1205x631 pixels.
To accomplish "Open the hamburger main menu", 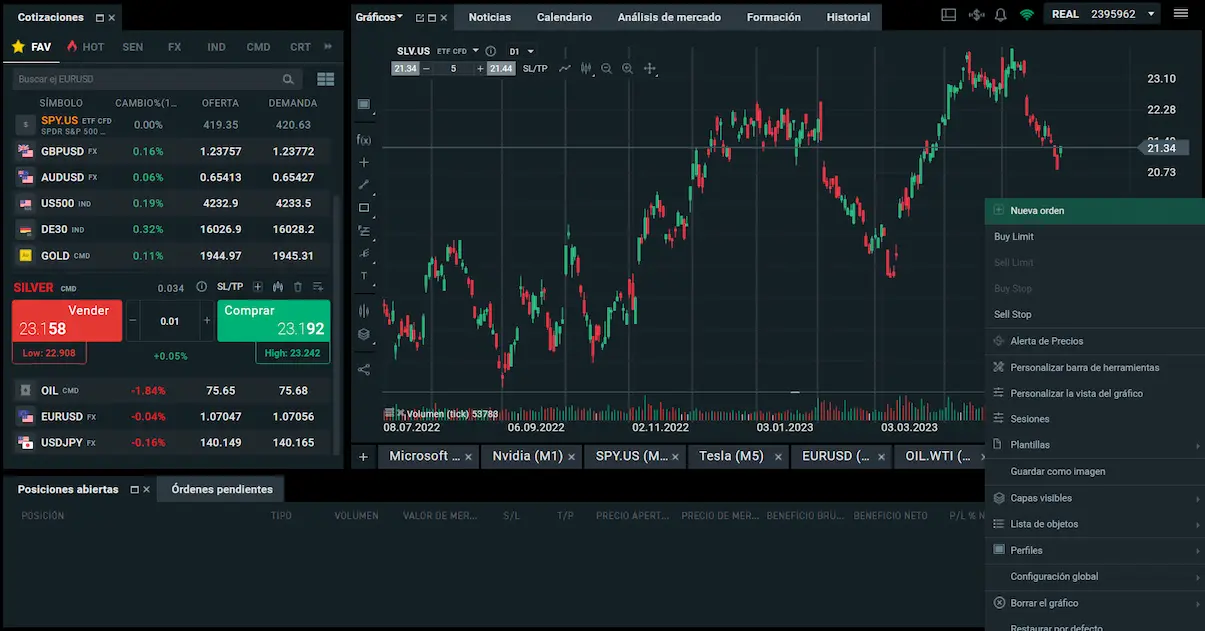I will point(1181,15).
